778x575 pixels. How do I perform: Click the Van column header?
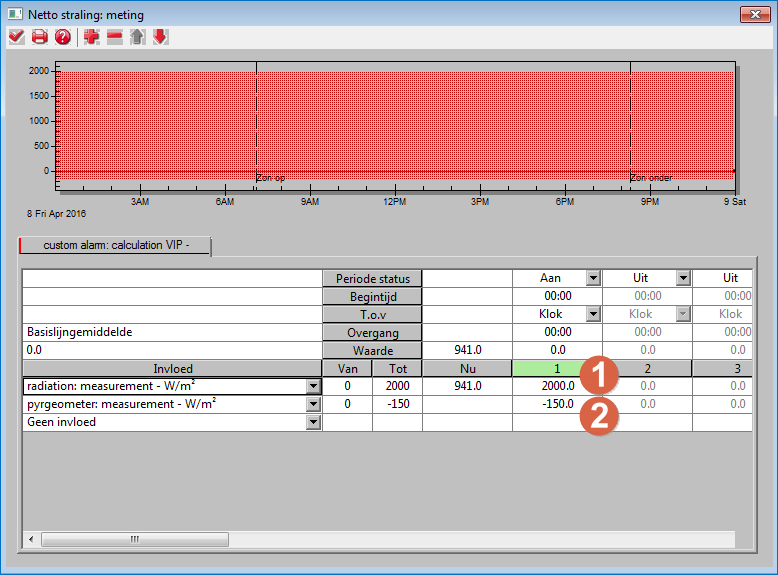click(x=347, y=369)
